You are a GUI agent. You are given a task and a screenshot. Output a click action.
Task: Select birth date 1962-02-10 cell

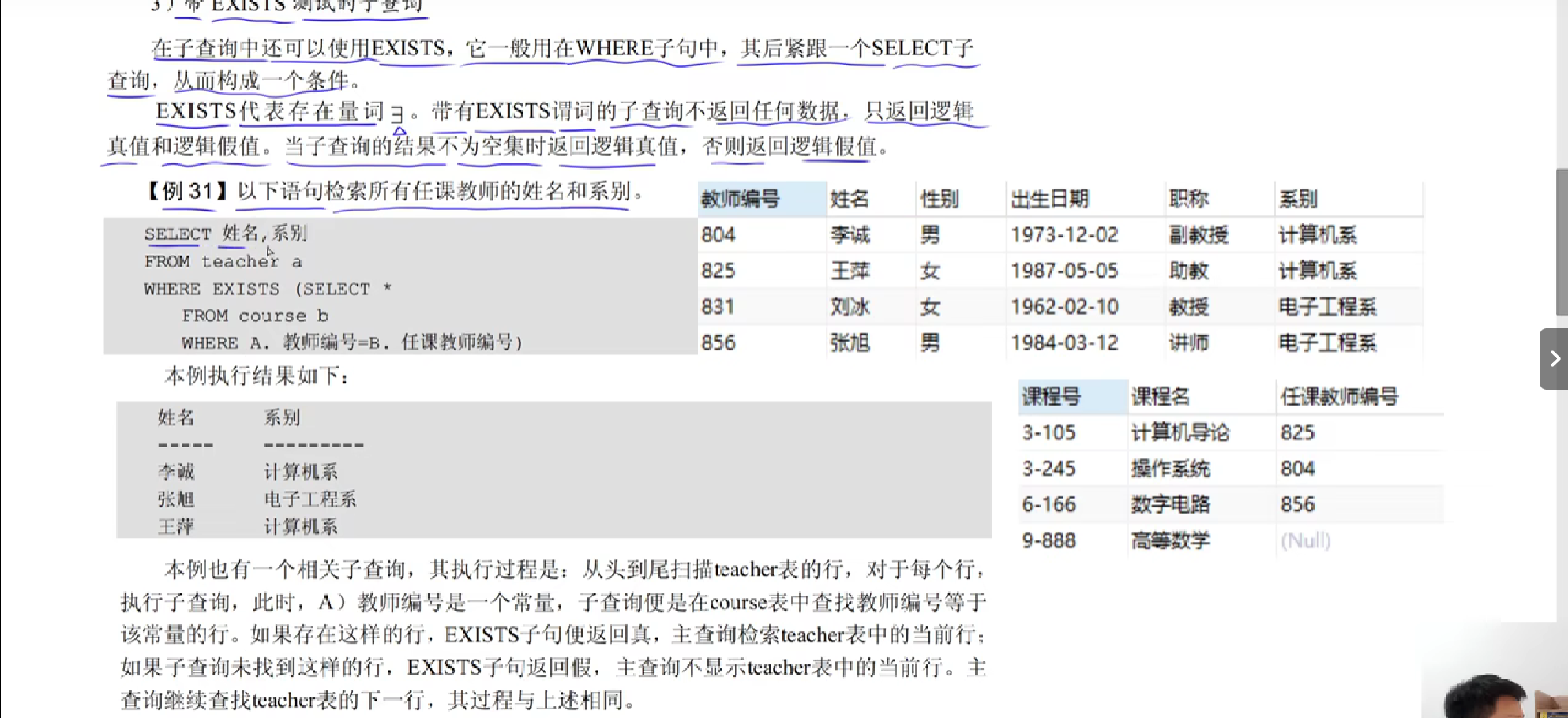(x=1065, y=307)
